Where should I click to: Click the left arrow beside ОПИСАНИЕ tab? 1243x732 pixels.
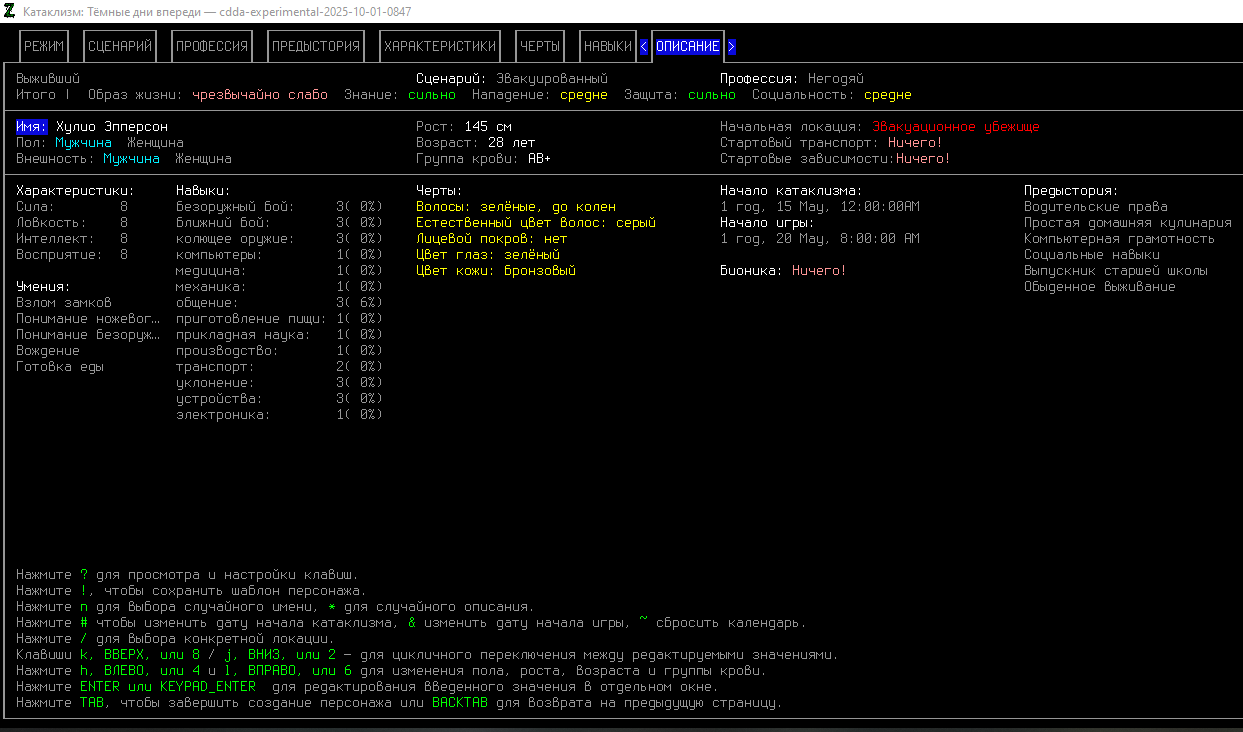[x=644, y=47]
